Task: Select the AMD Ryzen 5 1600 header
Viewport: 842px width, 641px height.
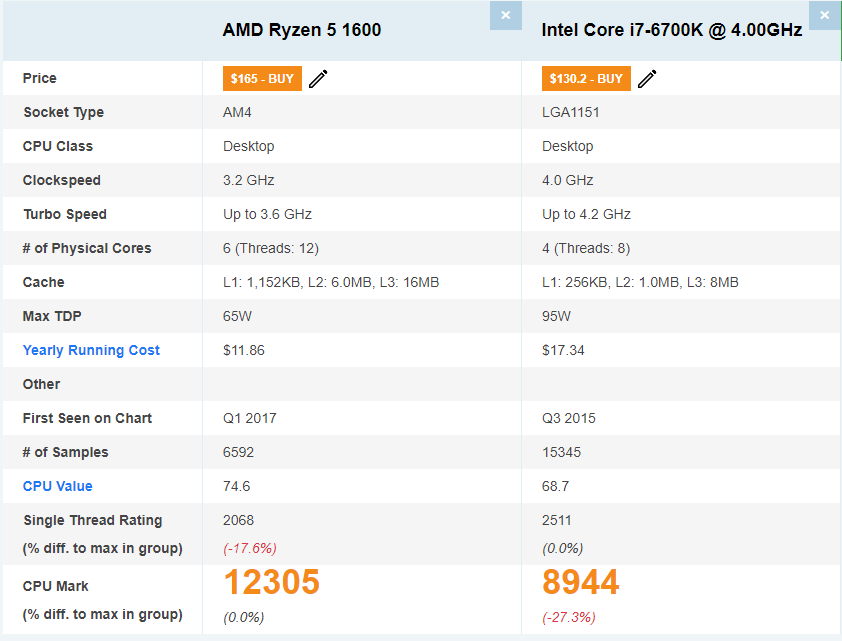Action: [302, 30]
